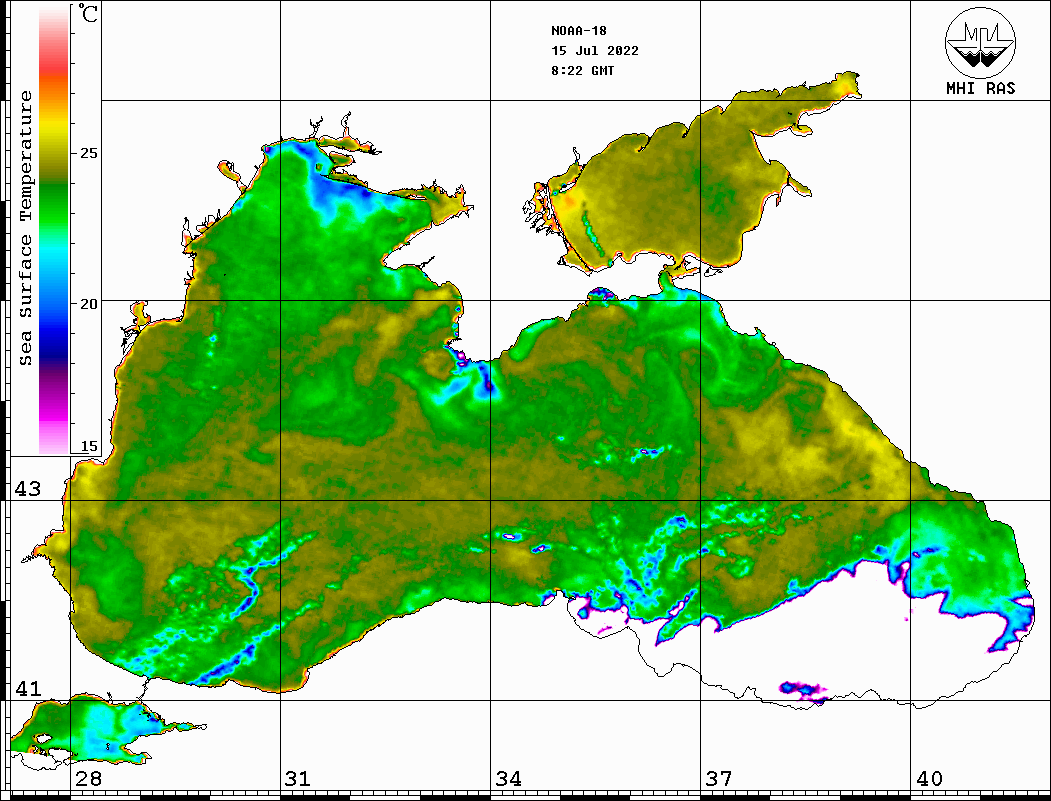Image resolution: width=1051 pixels, height=801 pixels.
Task: Click the 'MHI RAS' caption text
Action: click(981, 88)
